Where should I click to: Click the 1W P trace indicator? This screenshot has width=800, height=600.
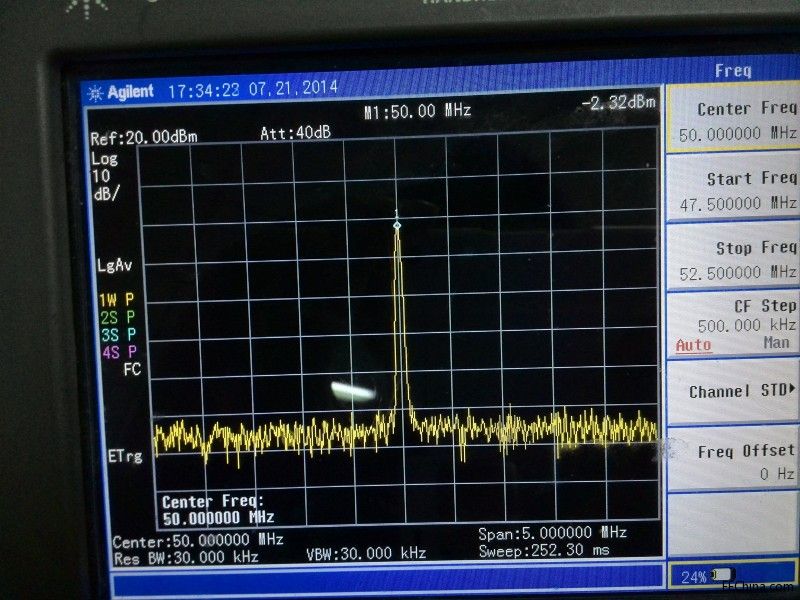point(116,300)
